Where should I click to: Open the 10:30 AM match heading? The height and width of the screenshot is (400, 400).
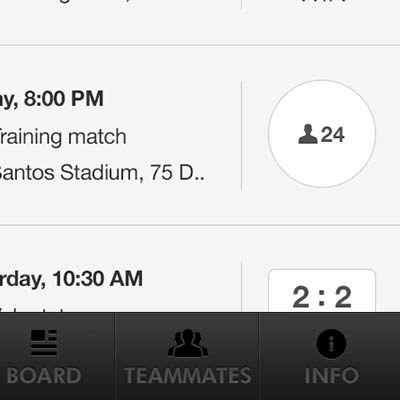tap(71, 279)
